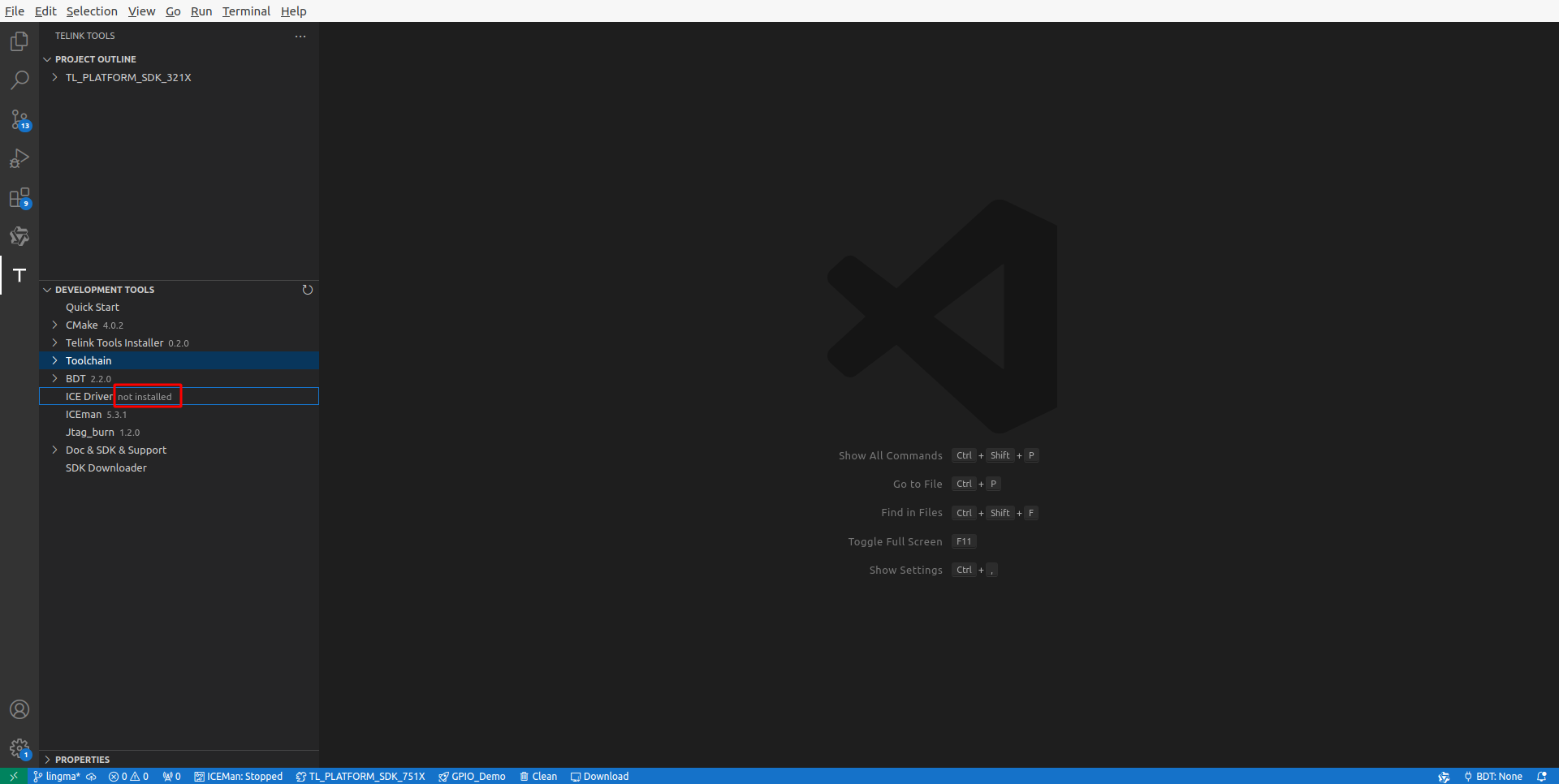Open the Extensions view with 9 updates

pos(19,197)
